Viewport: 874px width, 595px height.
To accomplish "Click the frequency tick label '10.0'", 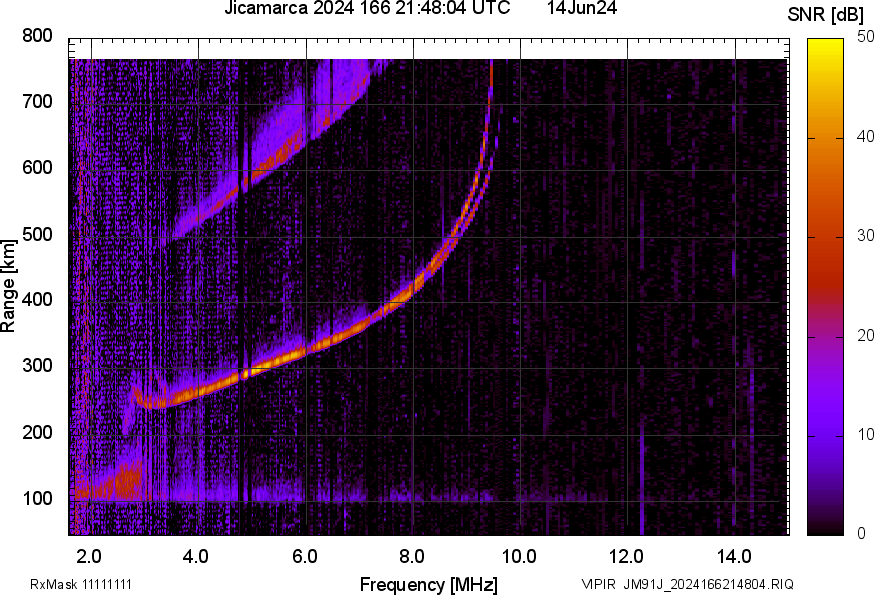I will point(519,557).
